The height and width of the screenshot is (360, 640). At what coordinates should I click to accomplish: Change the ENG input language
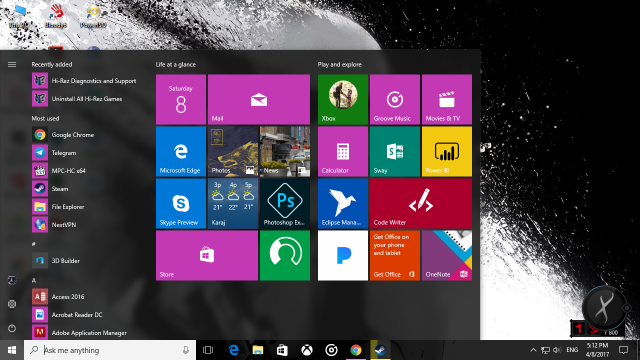click(572, 350)
